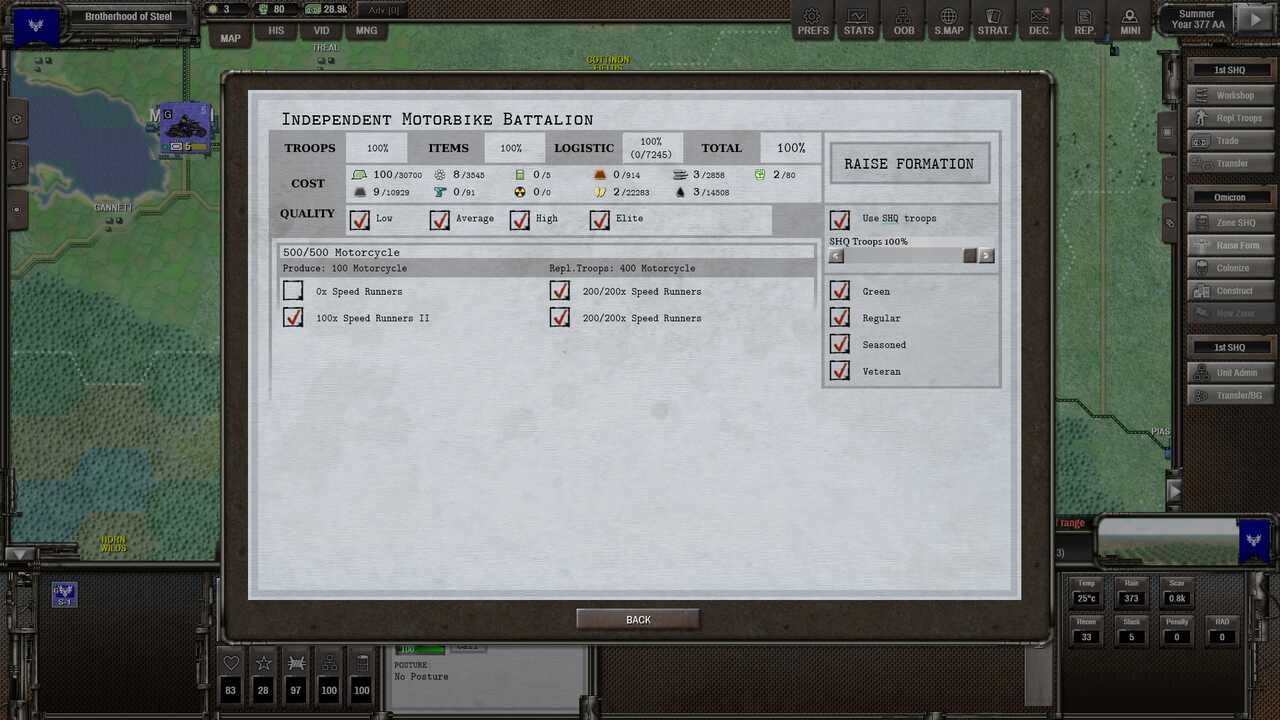1280x720 pixels.
Task: Click the Construct sidebar button
Action: coord(1229,291)
